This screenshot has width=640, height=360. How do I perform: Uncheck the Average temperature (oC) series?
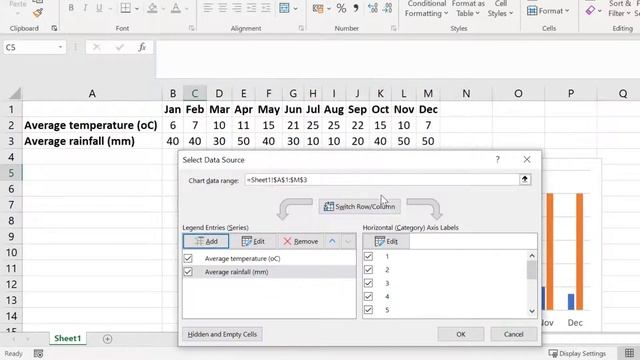click(188, 258)
